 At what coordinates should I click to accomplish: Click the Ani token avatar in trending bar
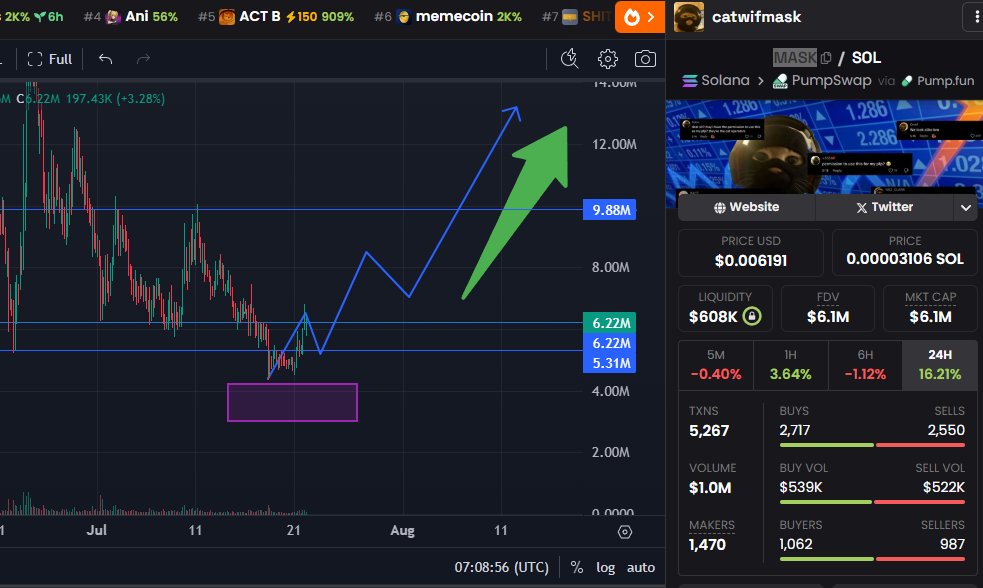click(x=113, y=17)
